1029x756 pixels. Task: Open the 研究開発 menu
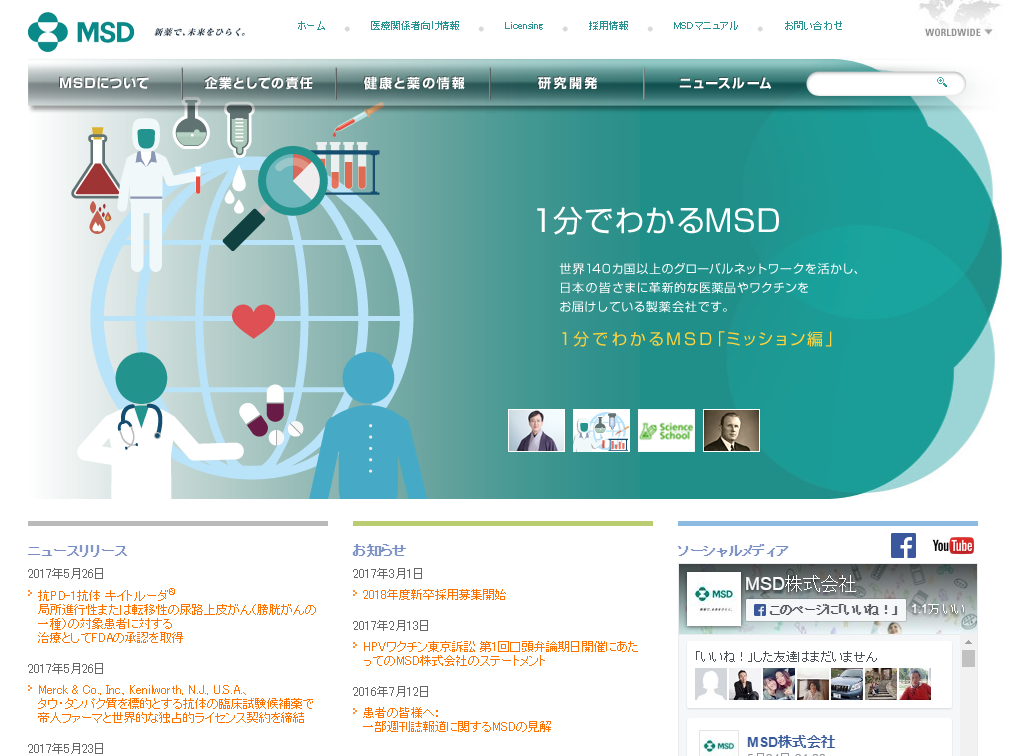click(567, 83)
